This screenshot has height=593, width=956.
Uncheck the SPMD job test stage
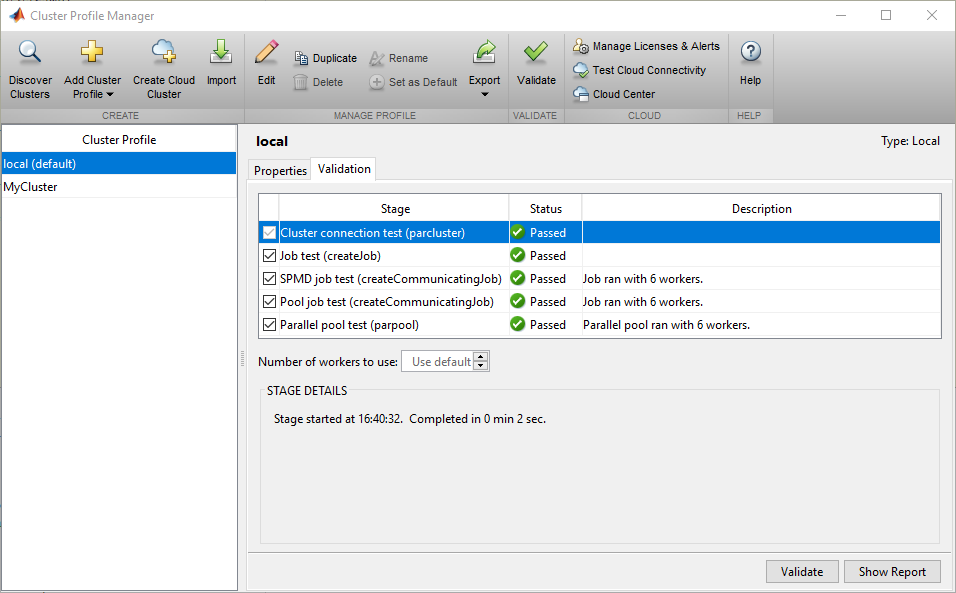click(x=268, y=278)
